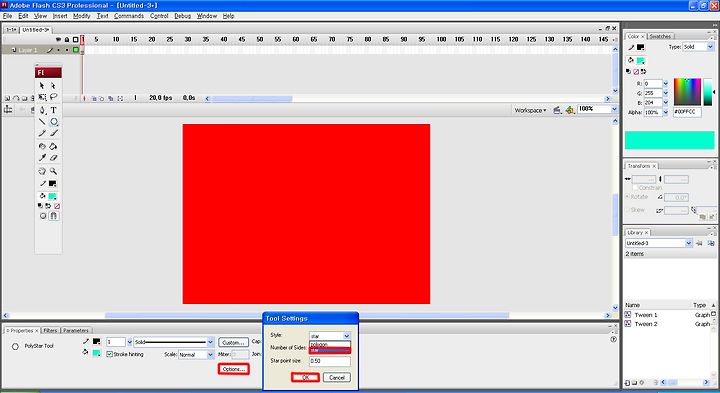This screenshot has height=393, width=720.
Task: Select the Text tool
Action: pos(53,110)
